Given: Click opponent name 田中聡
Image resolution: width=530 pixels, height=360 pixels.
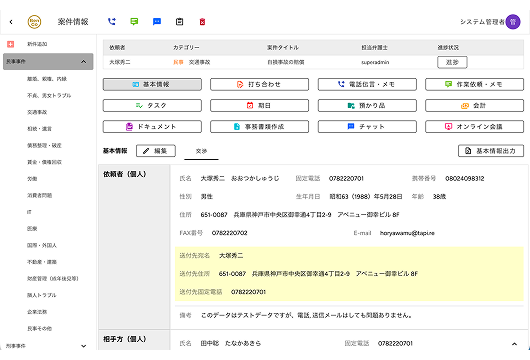Looking at the screenshot, I should click(210, 343).
